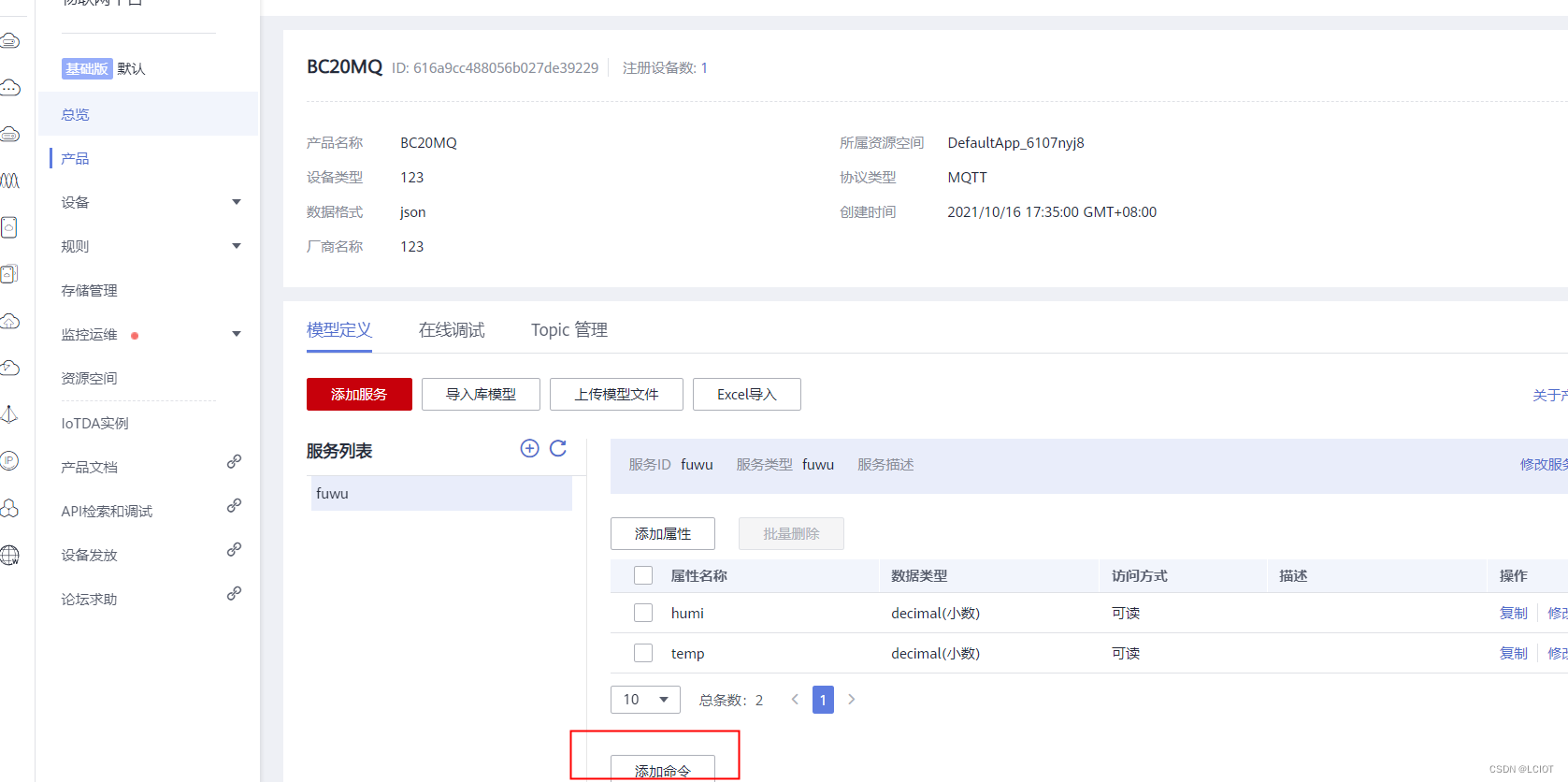The height and width of the screenshot is (782, 1568).
Task: Tick the checkbox for temp property
Action: [x=643, y=653]
